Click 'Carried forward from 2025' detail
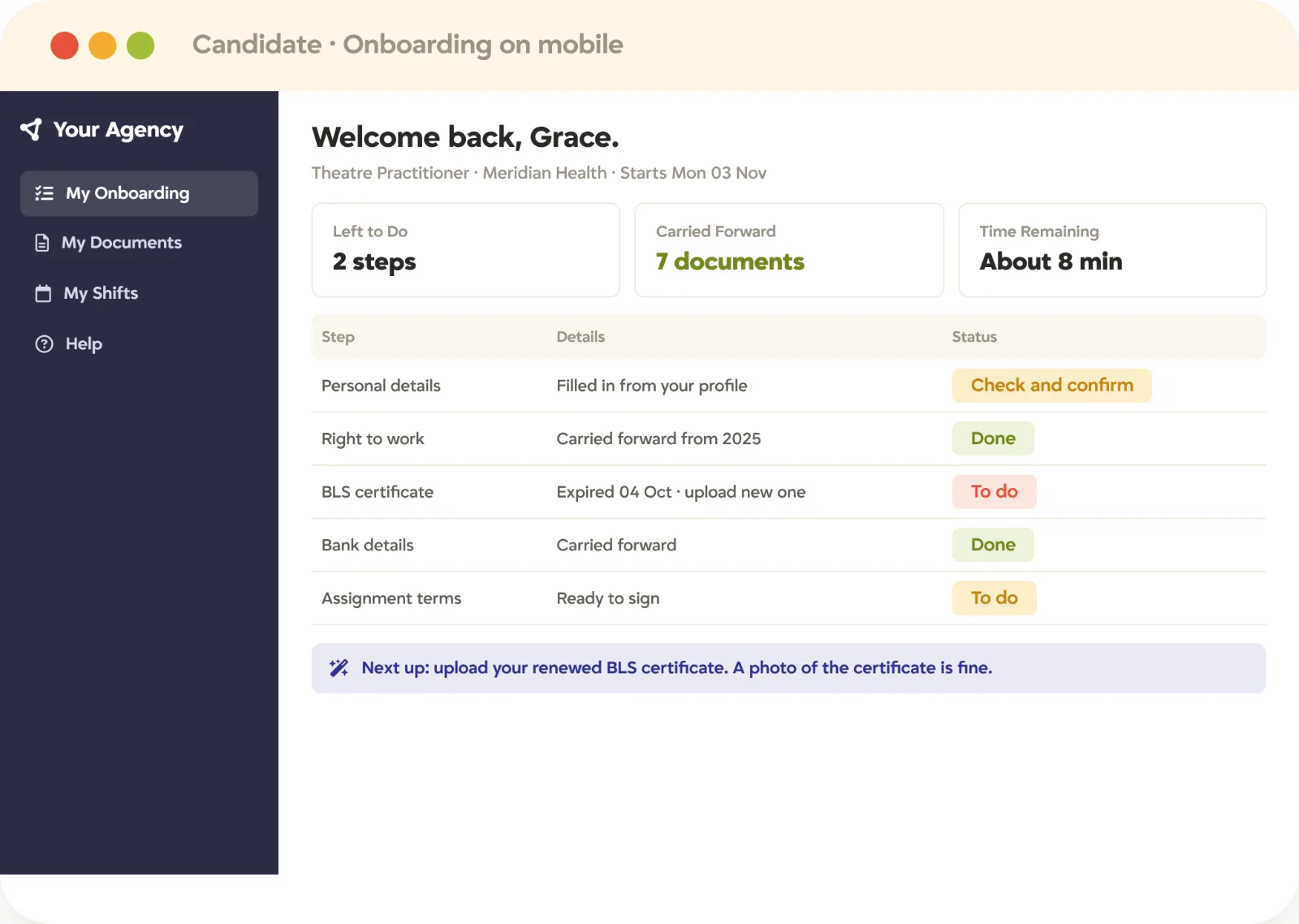This screenshot has height=924, width=1299. (x=658, y=438)
